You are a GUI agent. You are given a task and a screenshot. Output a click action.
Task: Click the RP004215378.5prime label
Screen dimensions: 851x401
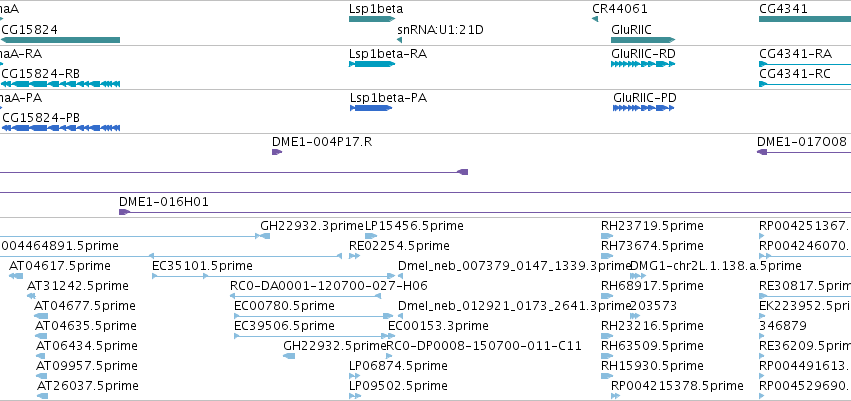[x=677, y=386]
